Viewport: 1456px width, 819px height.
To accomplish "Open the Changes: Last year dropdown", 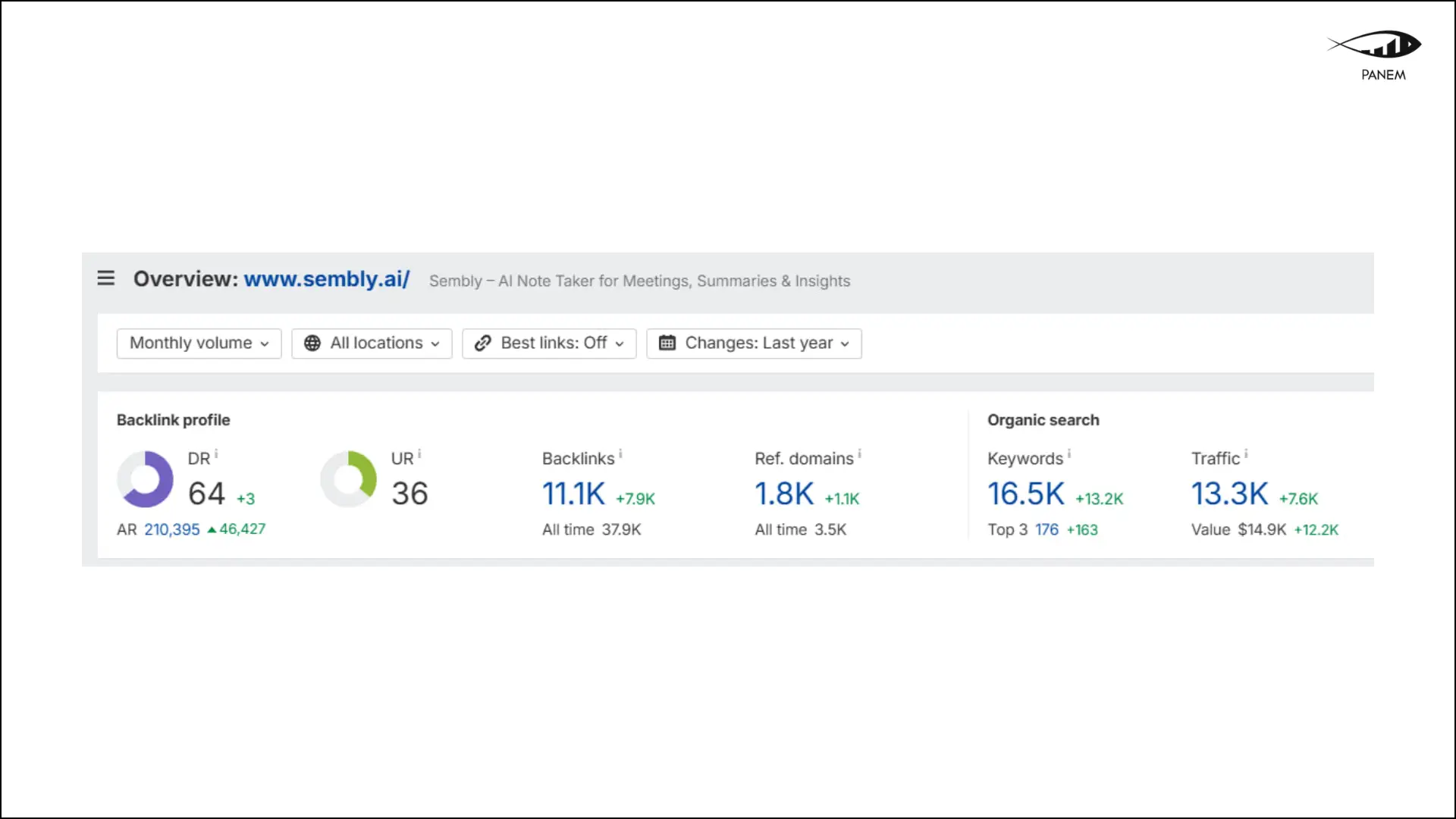I will [x=754, y=344].
